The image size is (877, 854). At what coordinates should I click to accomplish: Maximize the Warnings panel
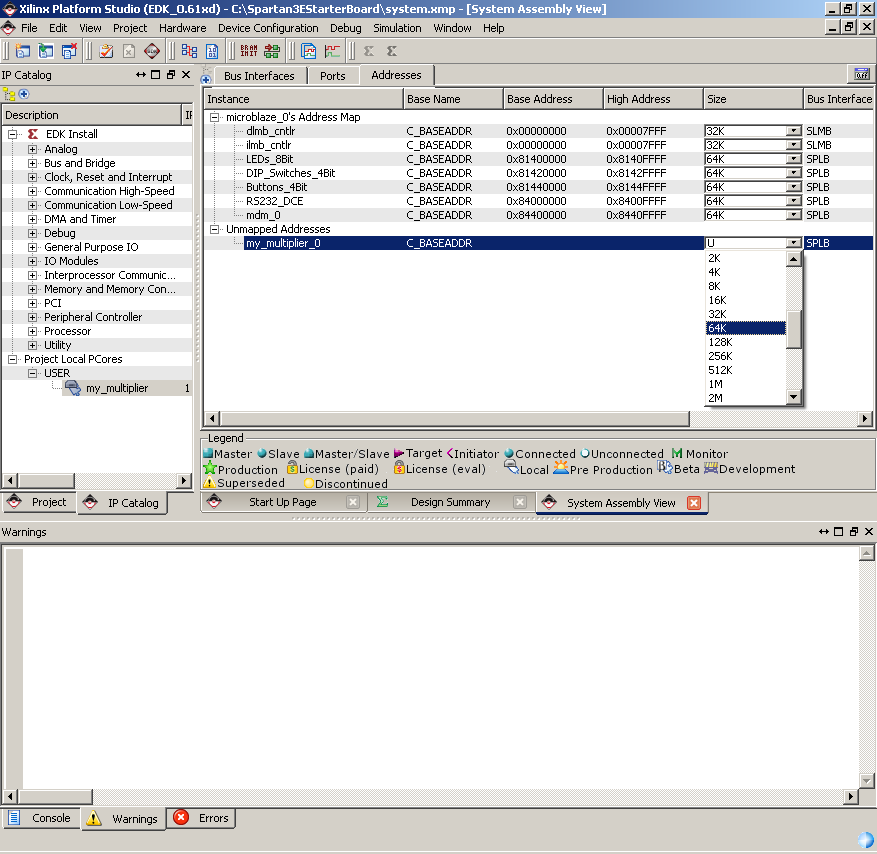click(838, 531)
